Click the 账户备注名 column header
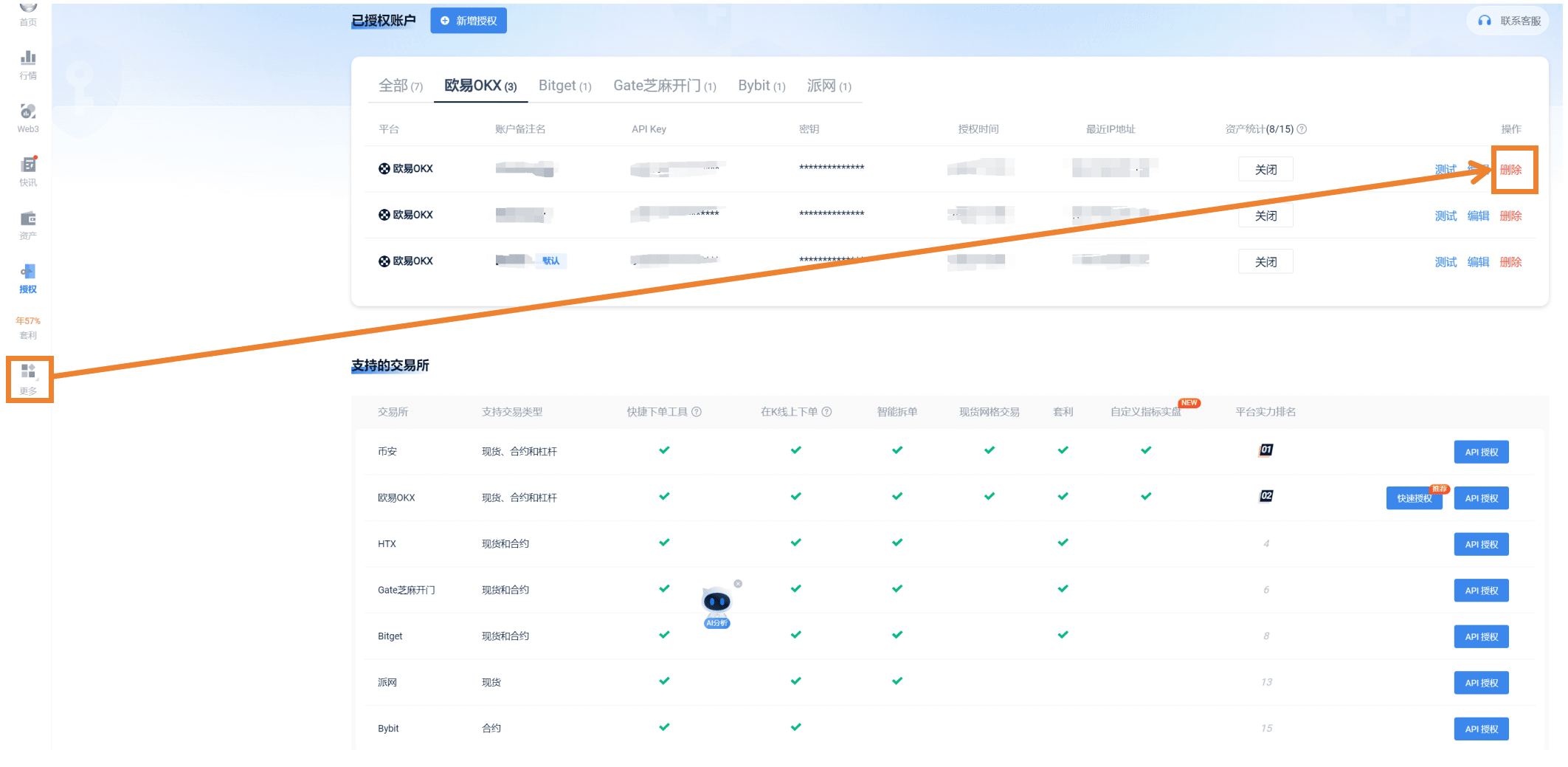The image size is (1568, 767). tap(520, 129)
